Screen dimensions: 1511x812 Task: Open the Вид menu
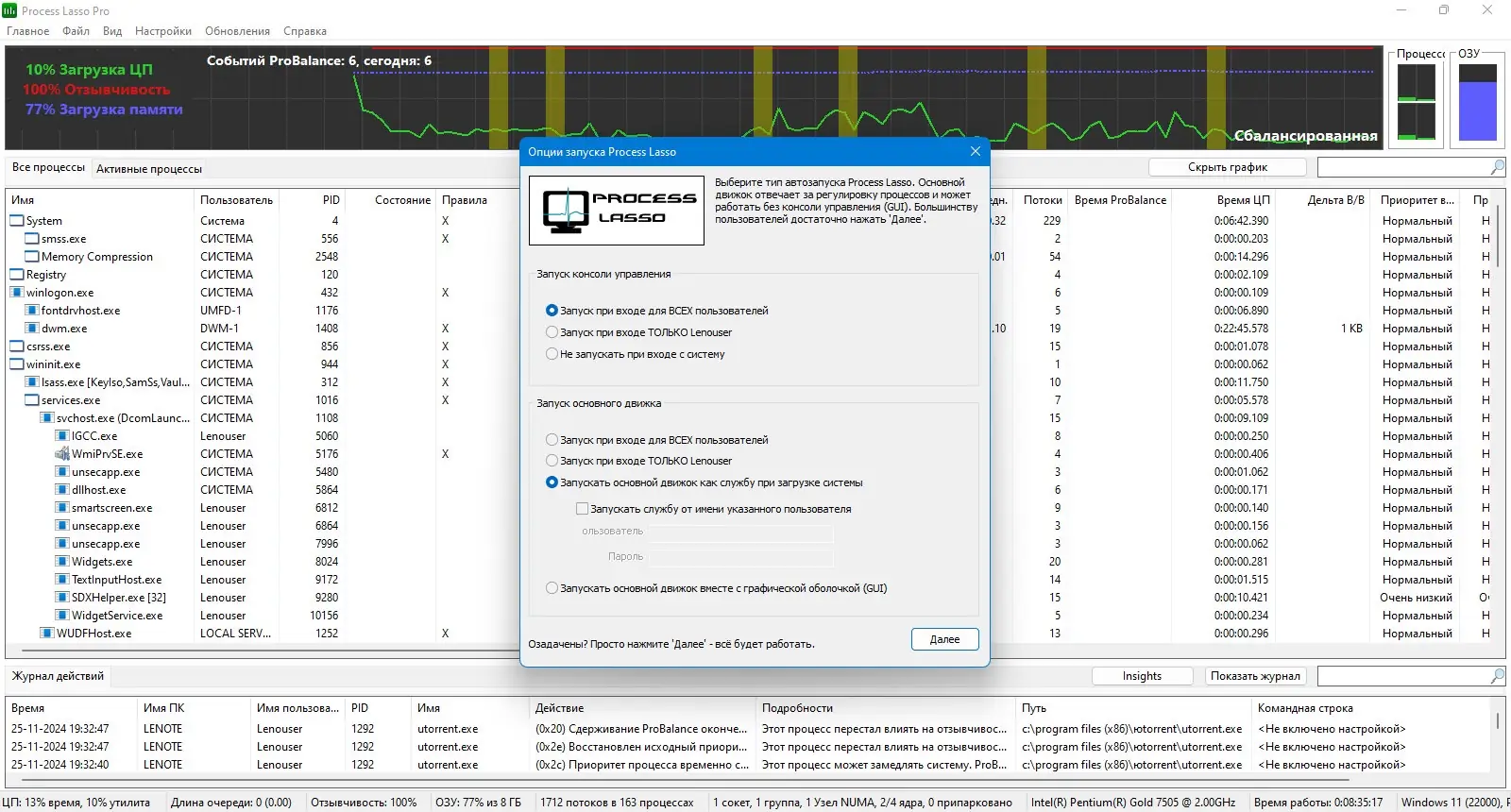click(112, 31)
